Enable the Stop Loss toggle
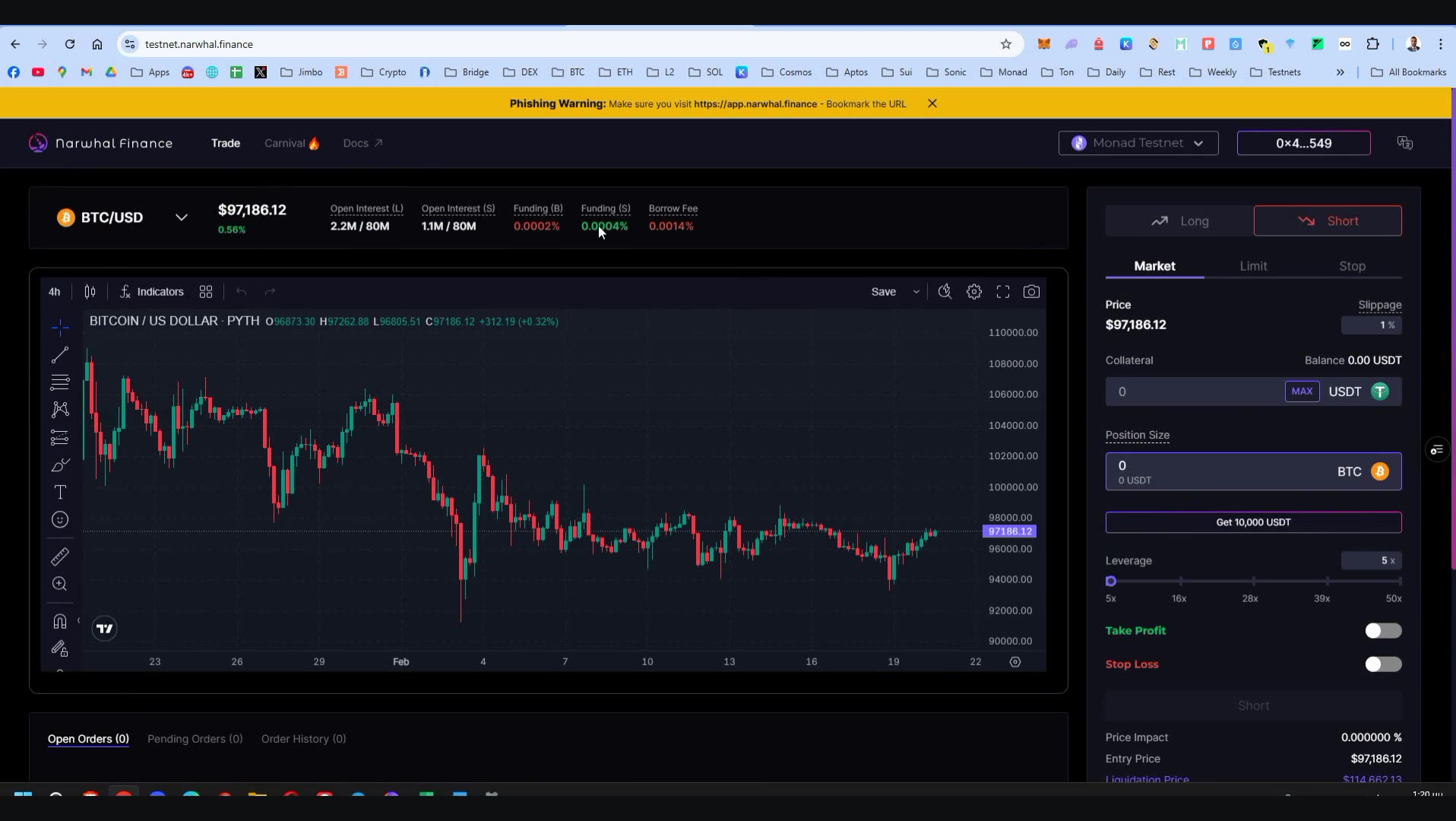 pos(1382,664)
